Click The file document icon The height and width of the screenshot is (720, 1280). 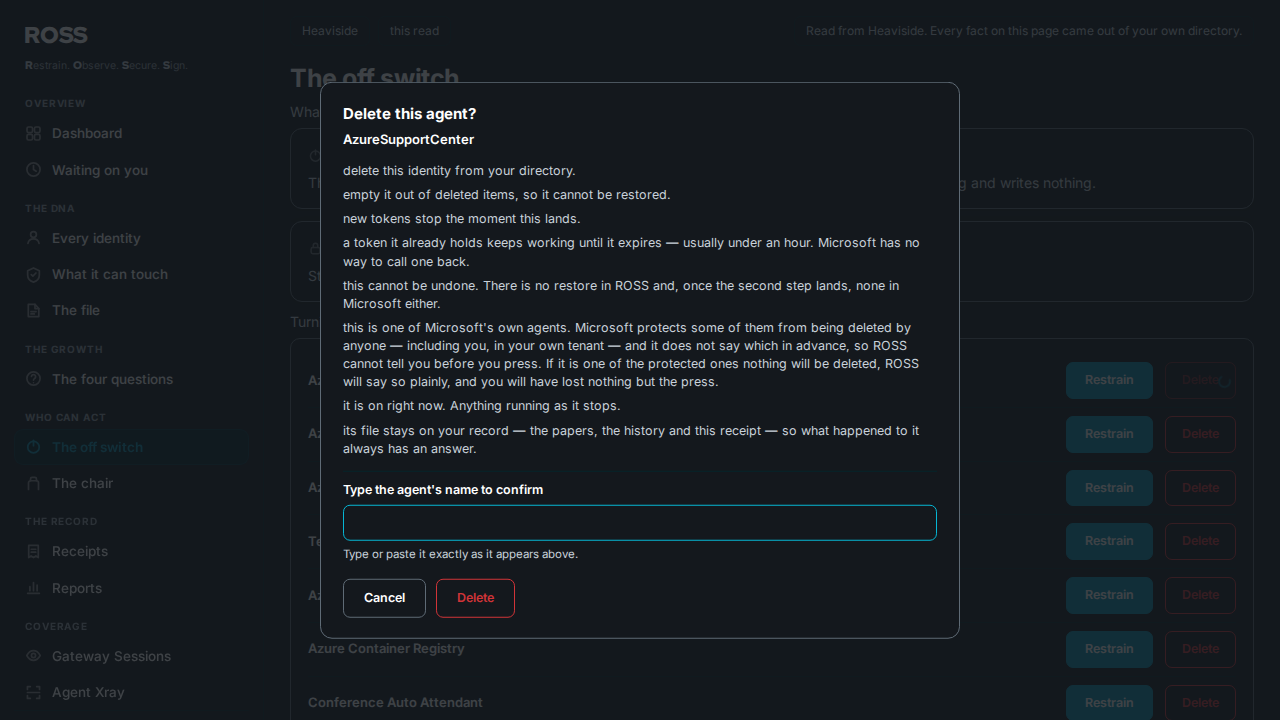(x=33, y=310)
